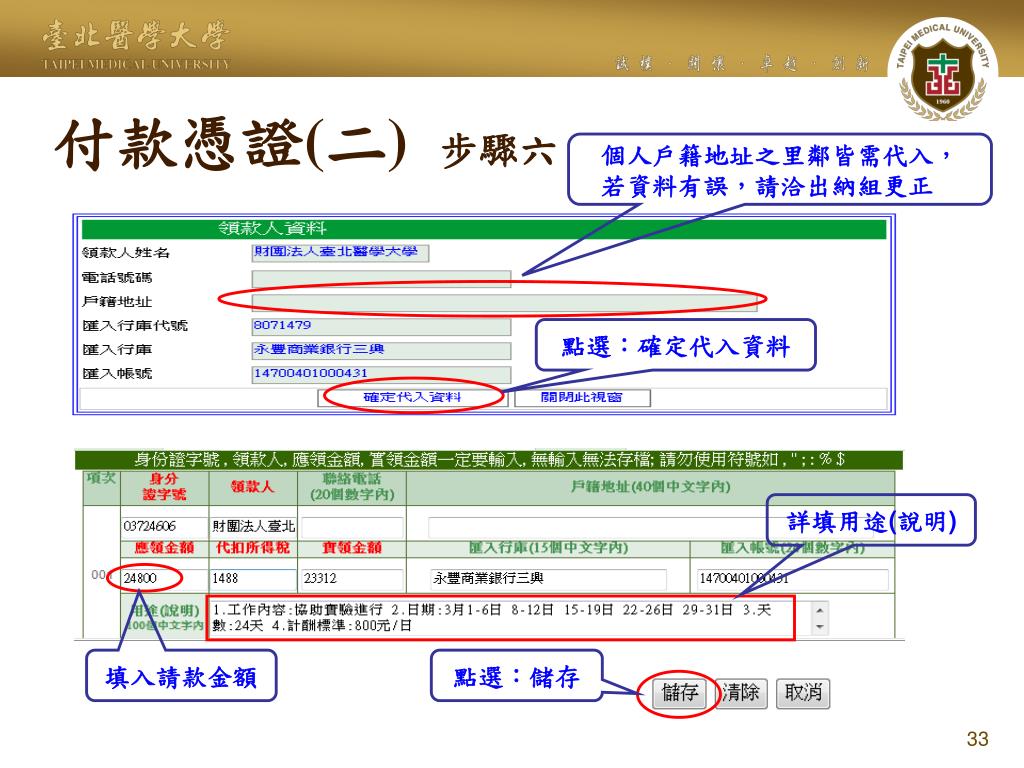Click the 領款人姓名 label
This screenshot has height=768, width=1024.
pyautogui.click(x=126, y=253)
